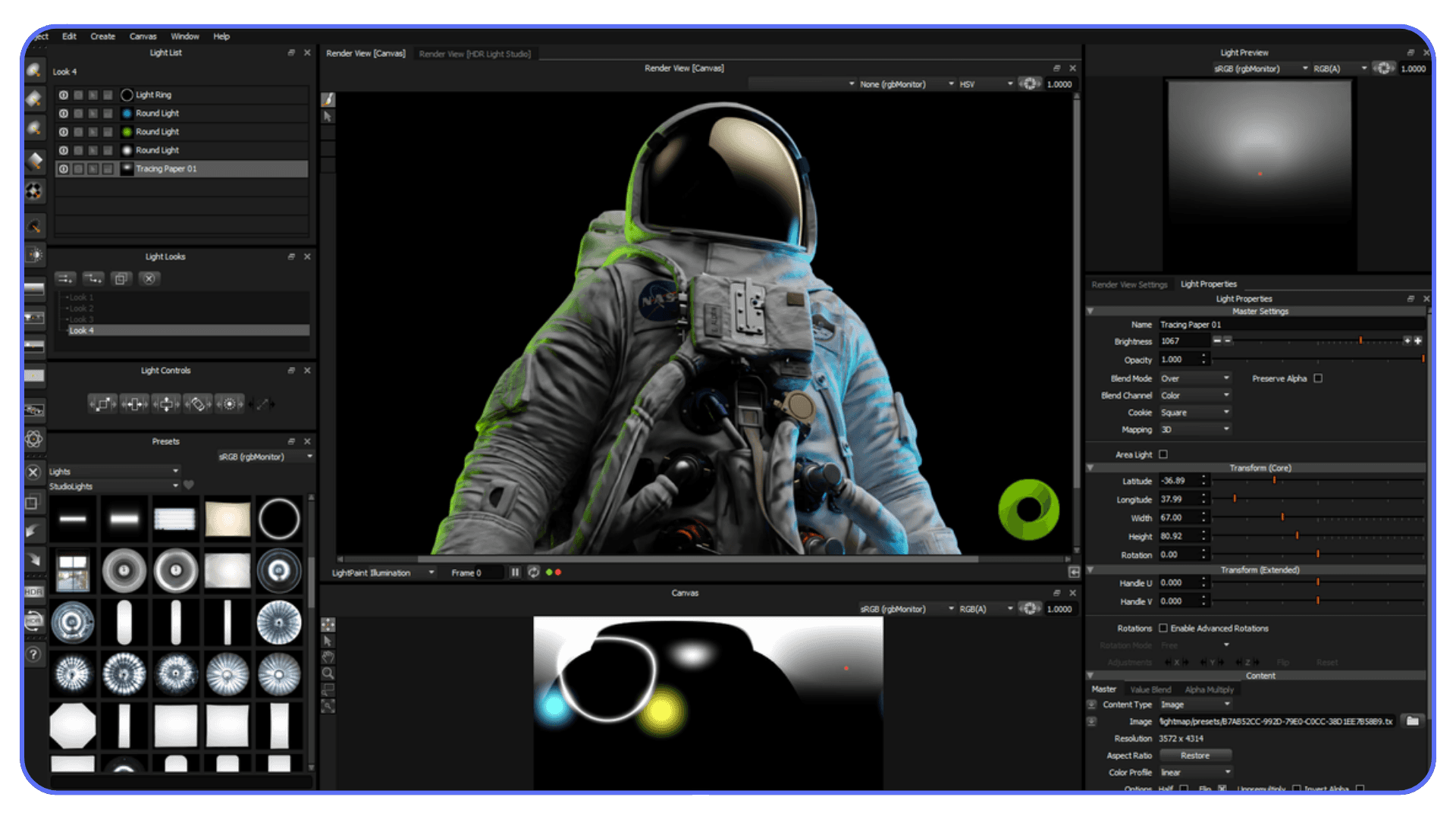
Task: Open the Create menu
Action: [102, 36]
